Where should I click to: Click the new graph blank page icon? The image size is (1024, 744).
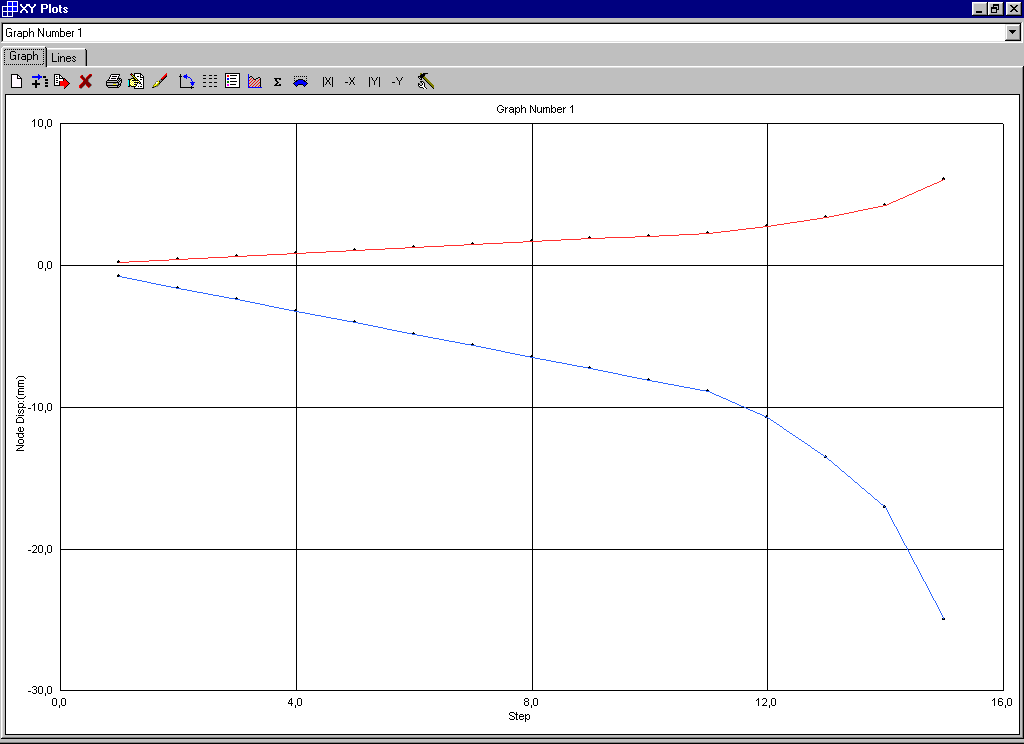point(17,81)
